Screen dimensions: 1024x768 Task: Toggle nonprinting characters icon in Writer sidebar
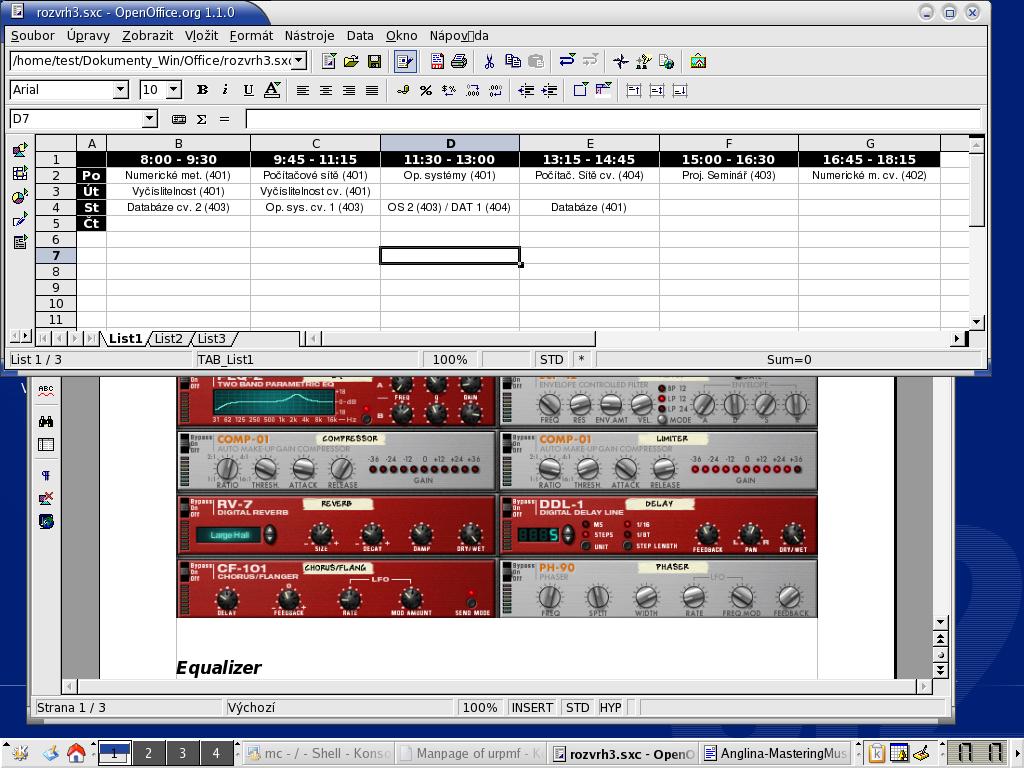(x=46, y=475)
